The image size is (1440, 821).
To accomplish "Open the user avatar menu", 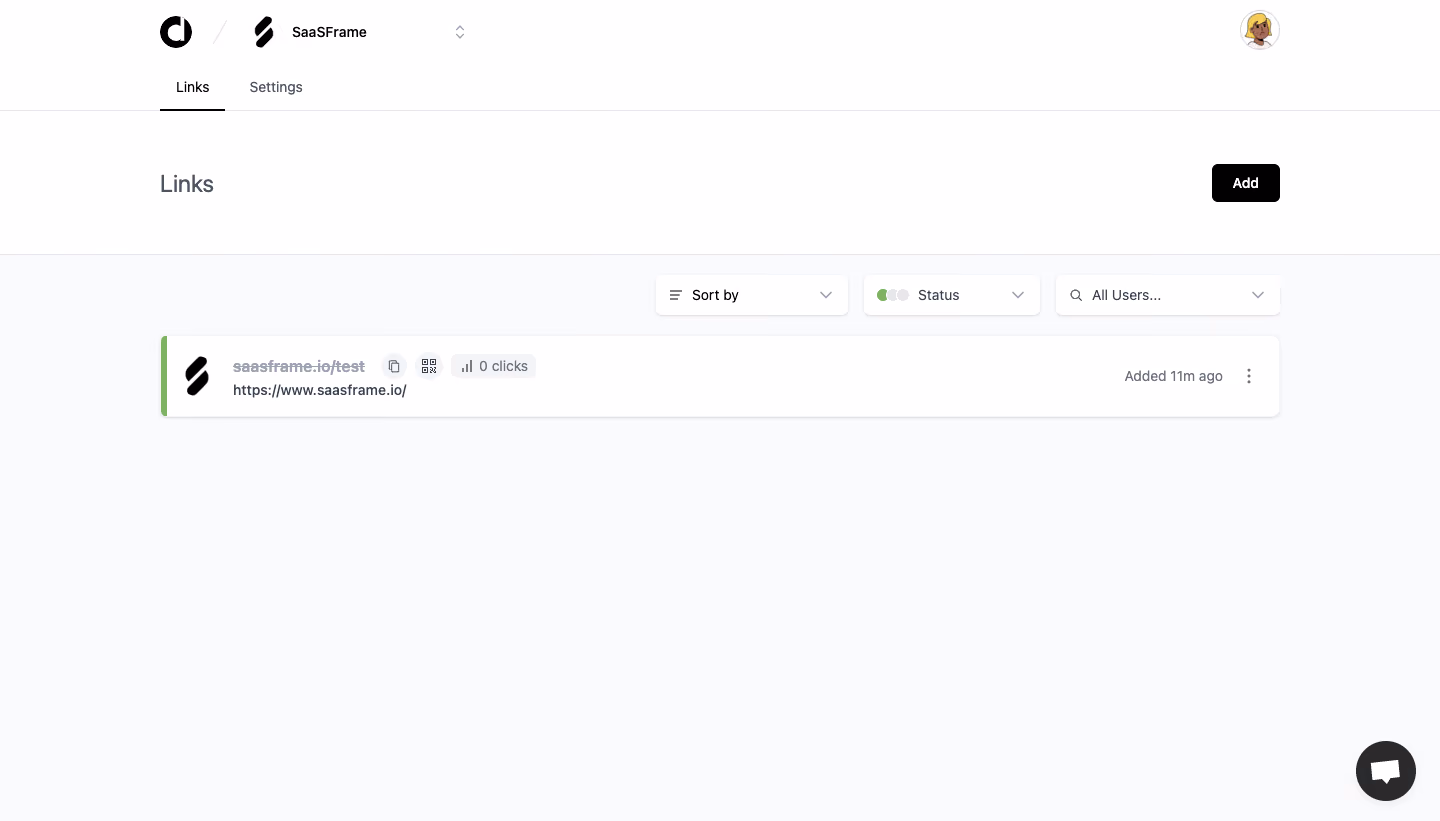I will click(1260, 30).
